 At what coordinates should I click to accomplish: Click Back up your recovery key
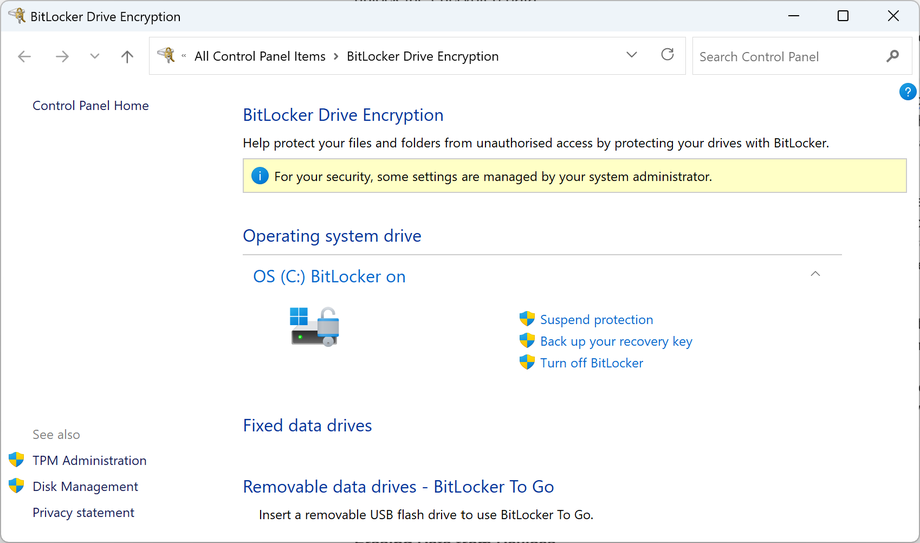tap(616, 341)
